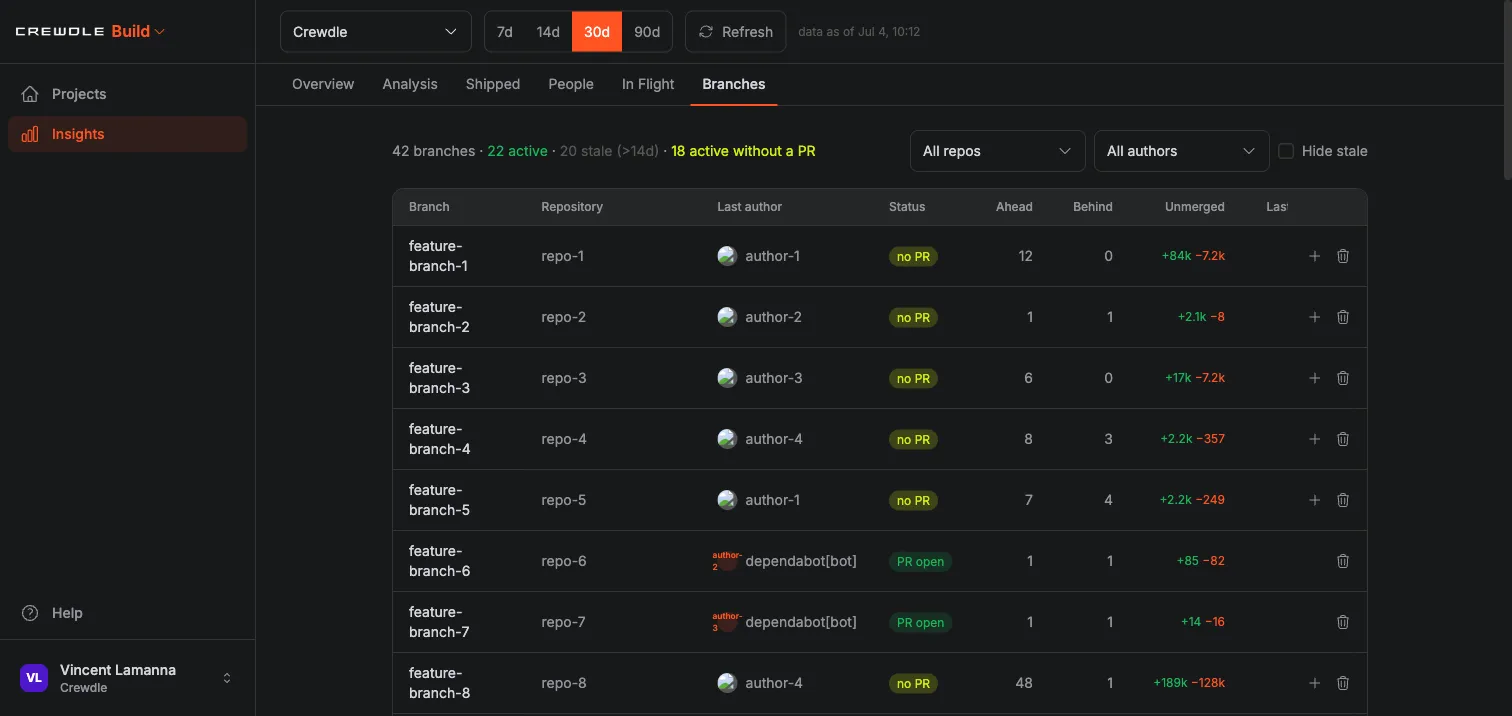1512x716 pixels.
Task: Click trash icon in feature-branch-2 row
Action: click(1343, 317)
